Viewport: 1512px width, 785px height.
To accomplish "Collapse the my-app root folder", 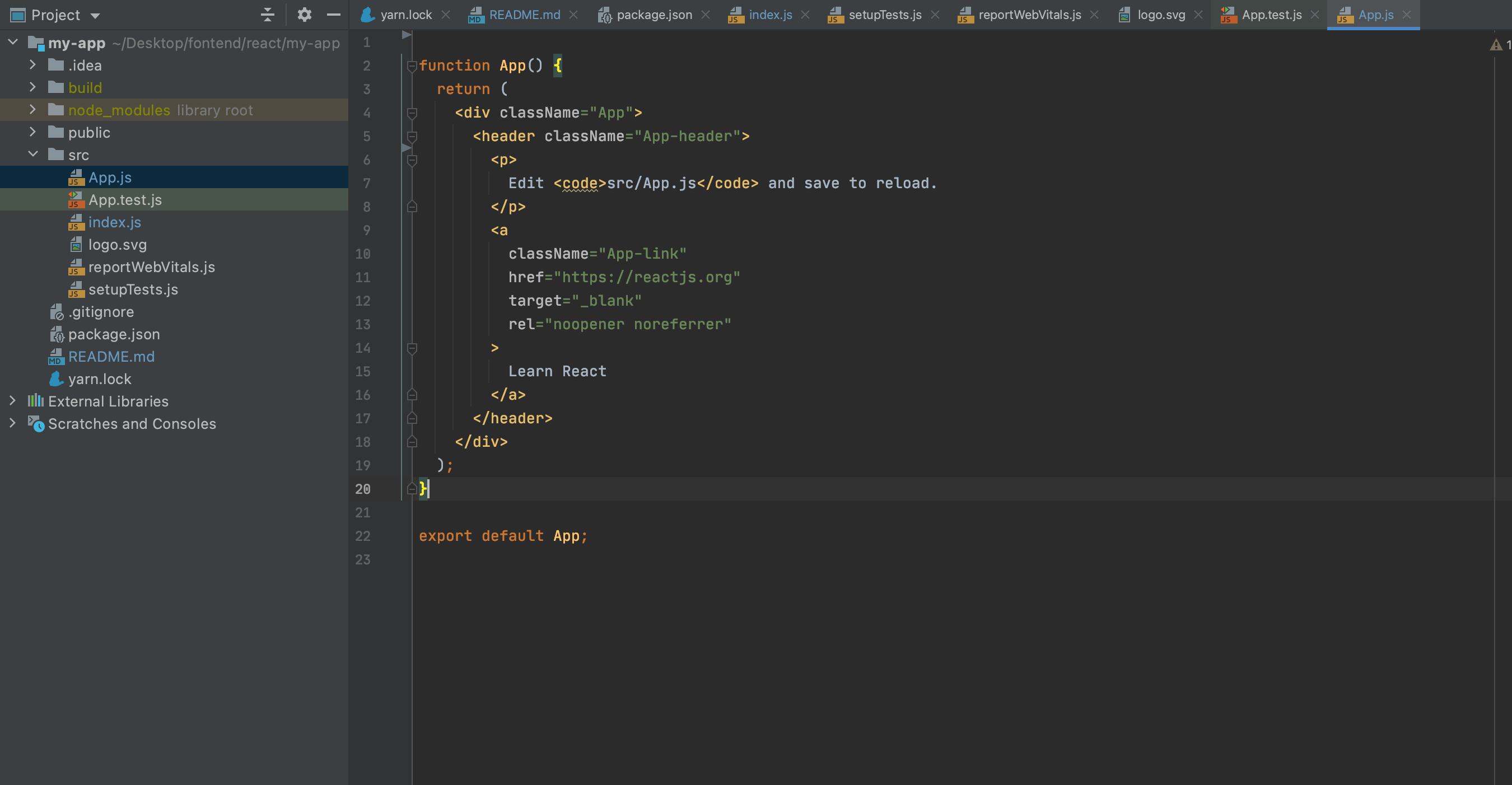I will tap(13, 42).
